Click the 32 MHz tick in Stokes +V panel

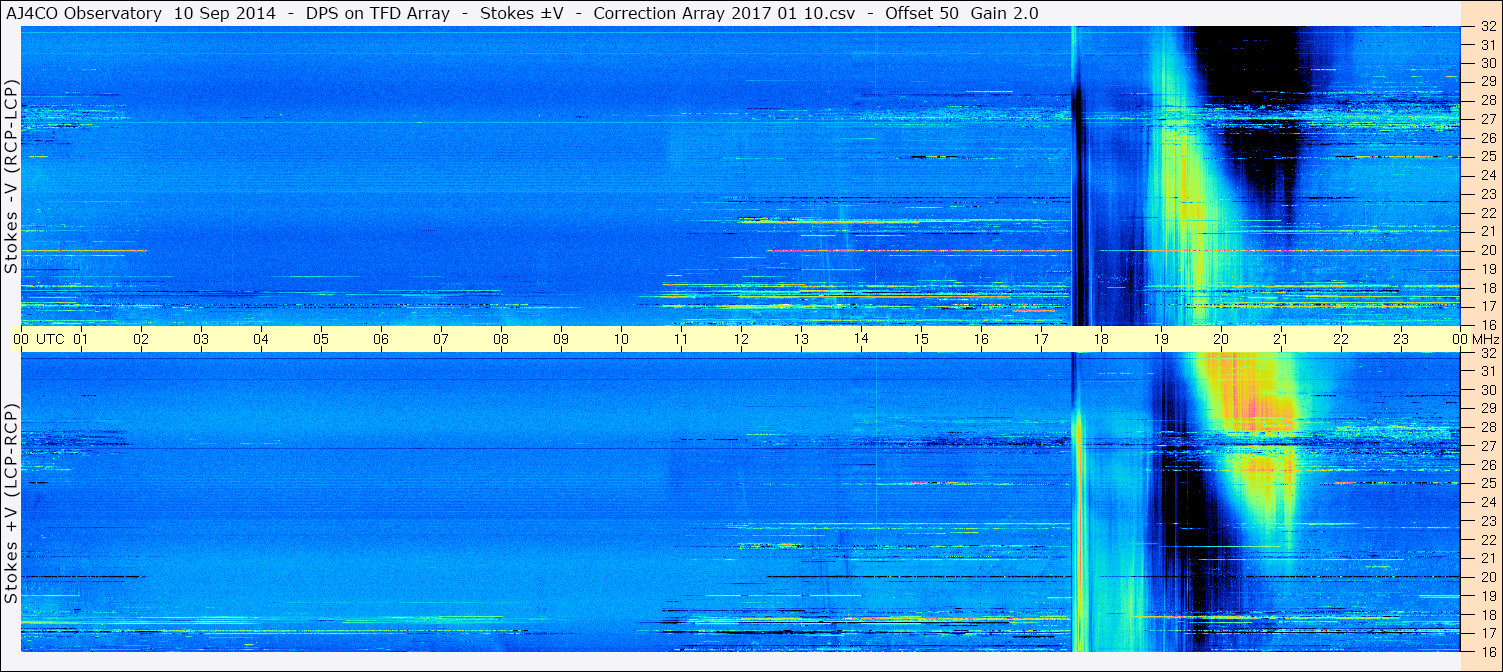coord(1488,353)
